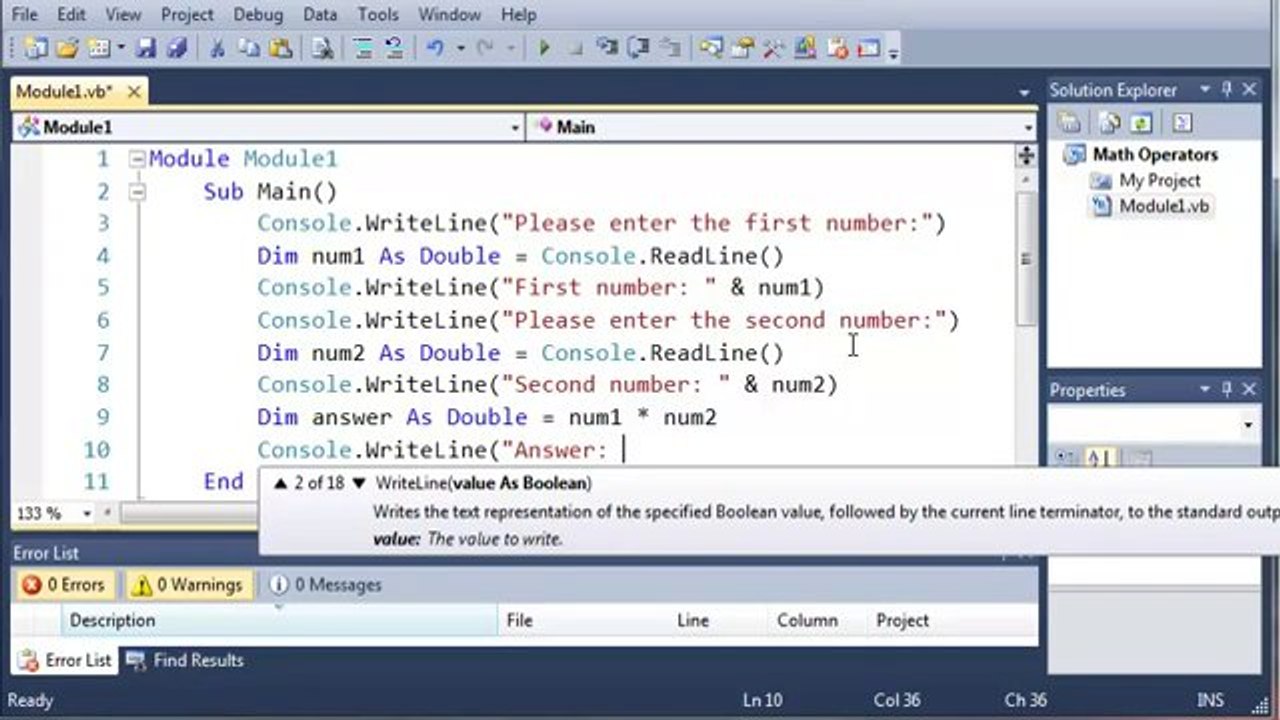
Task: Open the Undo history dropdown
Action: click(461, 48)
